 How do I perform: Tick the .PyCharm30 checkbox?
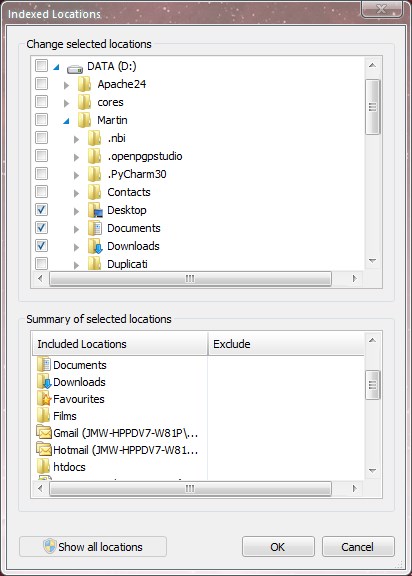[41, 173]
